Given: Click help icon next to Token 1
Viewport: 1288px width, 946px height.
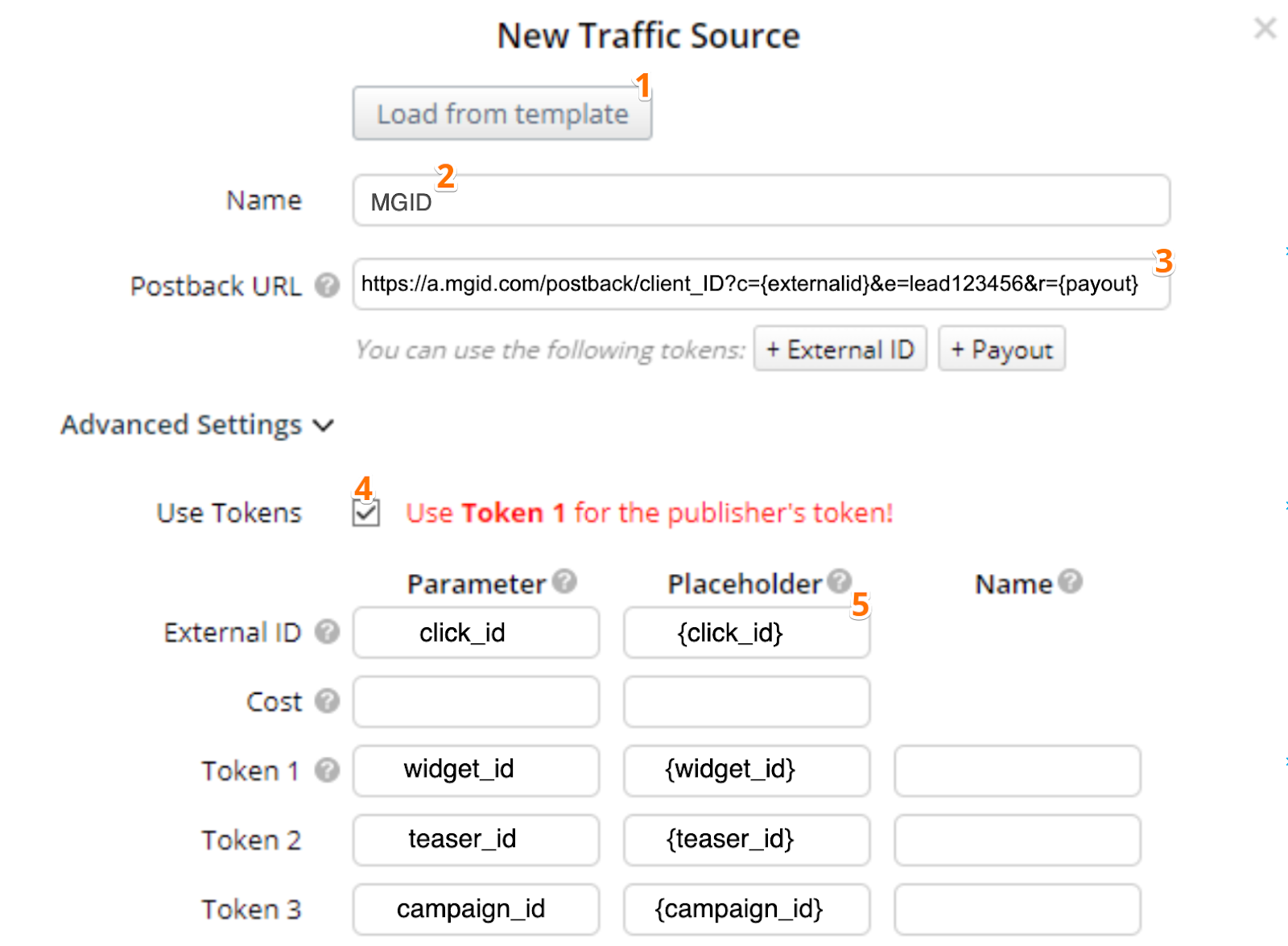Looking at the screenshot, I should (327, 770).
